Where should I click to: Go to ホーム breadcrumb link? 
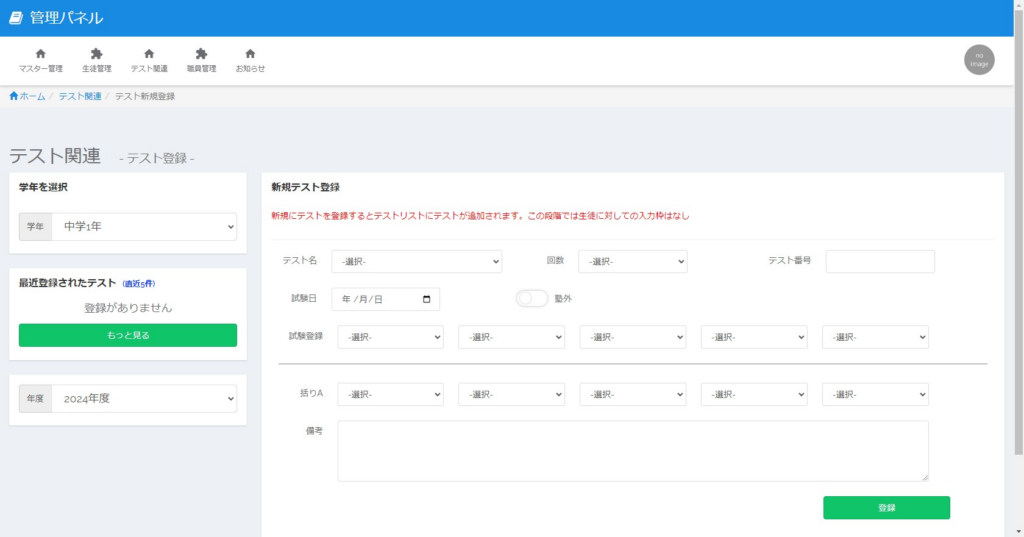[27, 96]
